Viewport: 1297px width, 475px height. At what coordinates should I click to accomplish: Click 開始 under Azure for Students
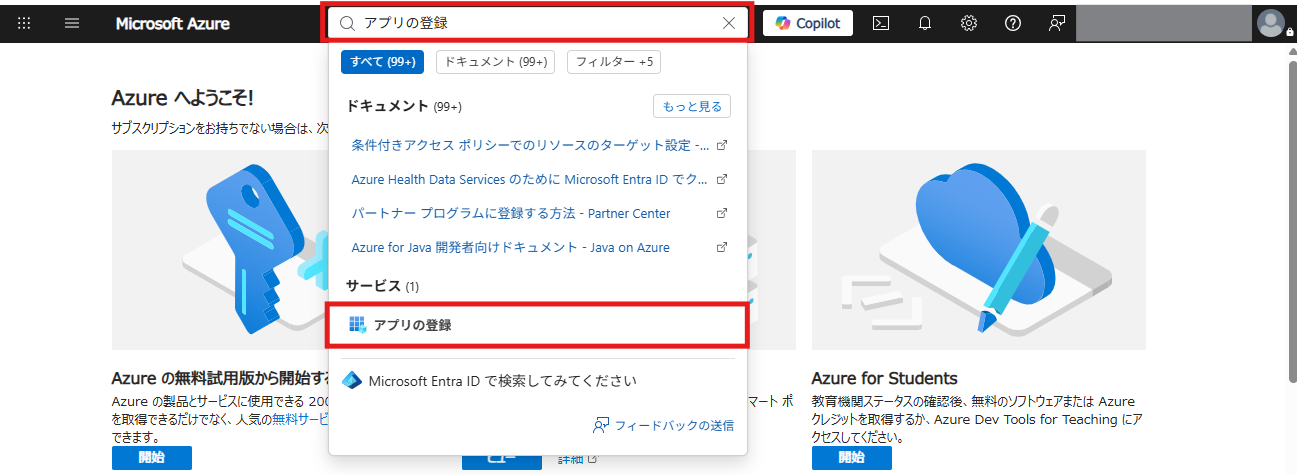(852, 458)
